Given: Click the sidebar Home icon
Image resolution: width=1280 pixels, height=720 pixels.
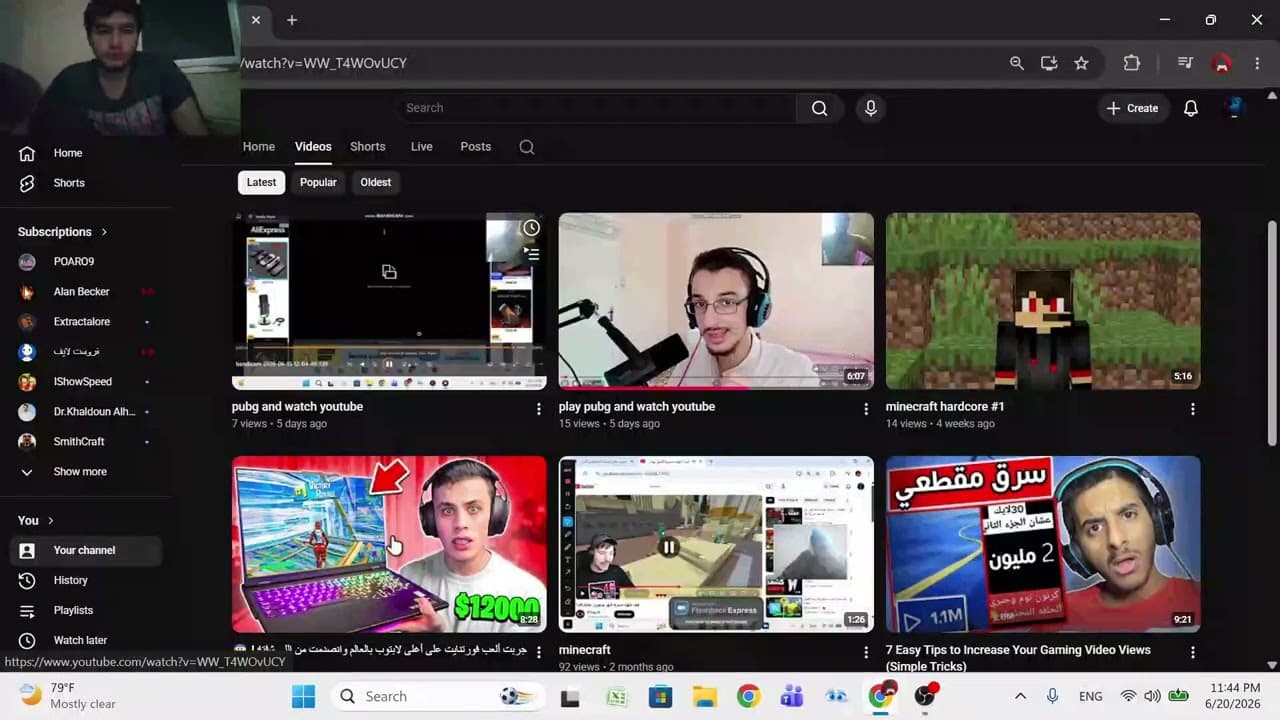Looking at the screenshot, I should (27, 153).
